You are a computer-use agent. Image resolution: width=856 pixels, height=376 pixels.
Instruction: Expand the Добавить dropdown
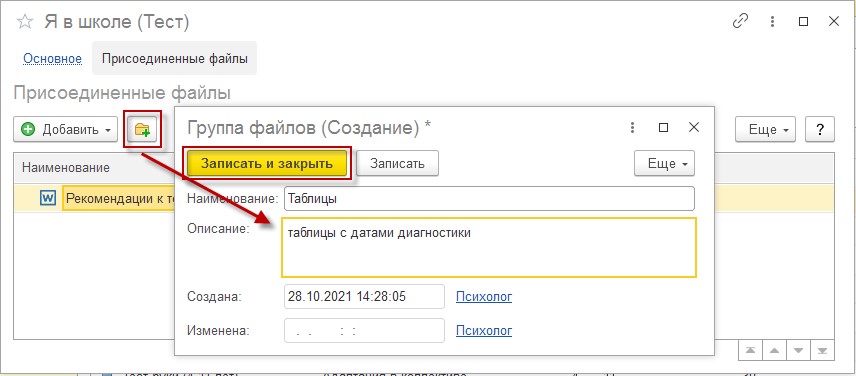pos(66,130)
